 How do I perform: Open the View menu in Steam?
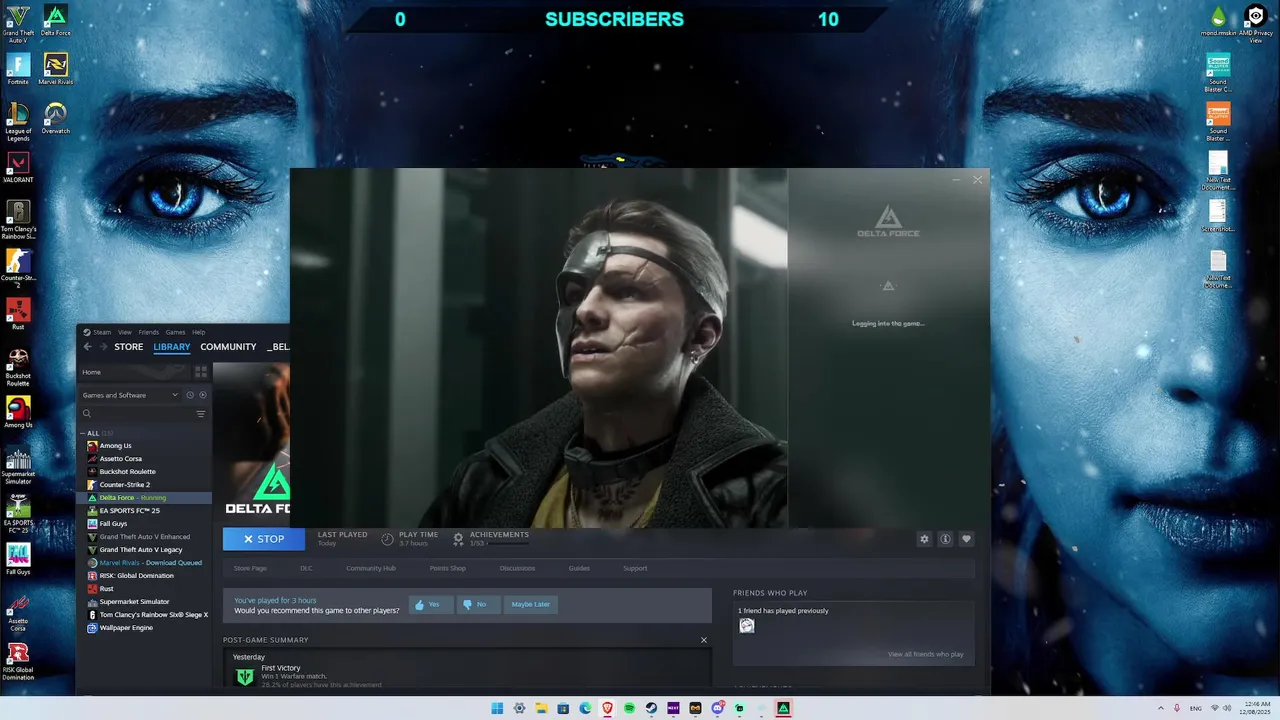click(x=125, y=332)
